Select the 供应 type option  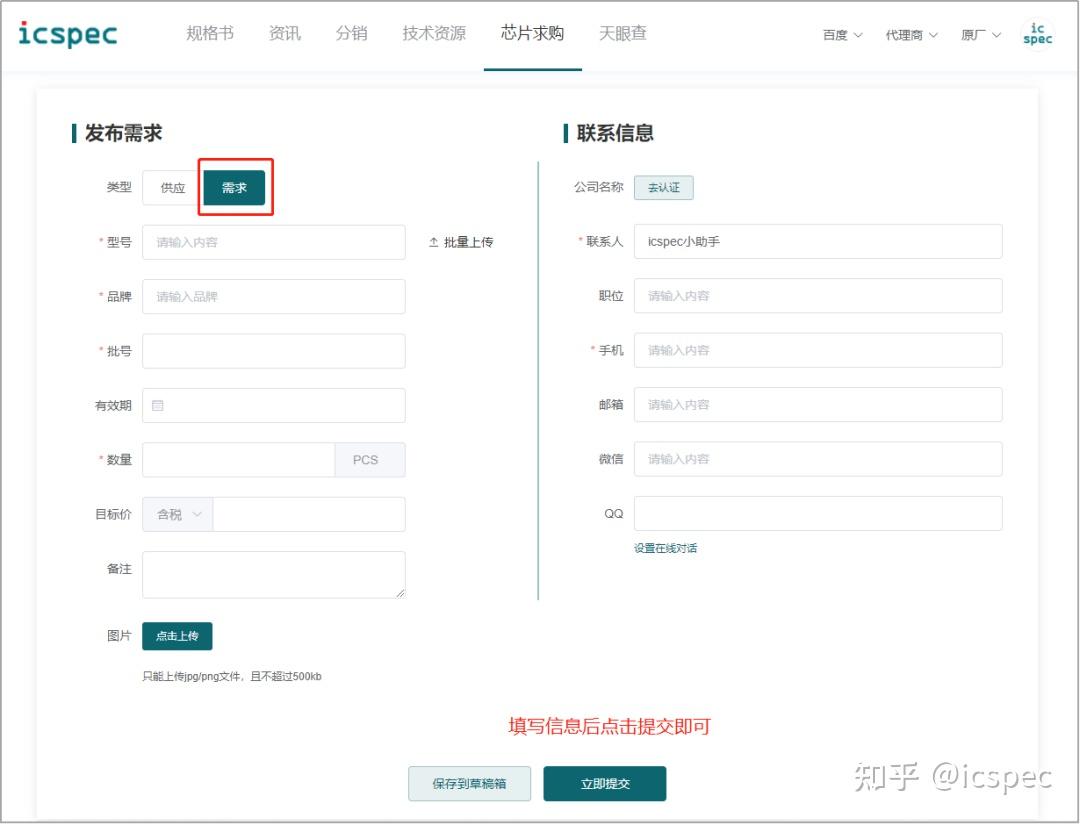(171, 187)
